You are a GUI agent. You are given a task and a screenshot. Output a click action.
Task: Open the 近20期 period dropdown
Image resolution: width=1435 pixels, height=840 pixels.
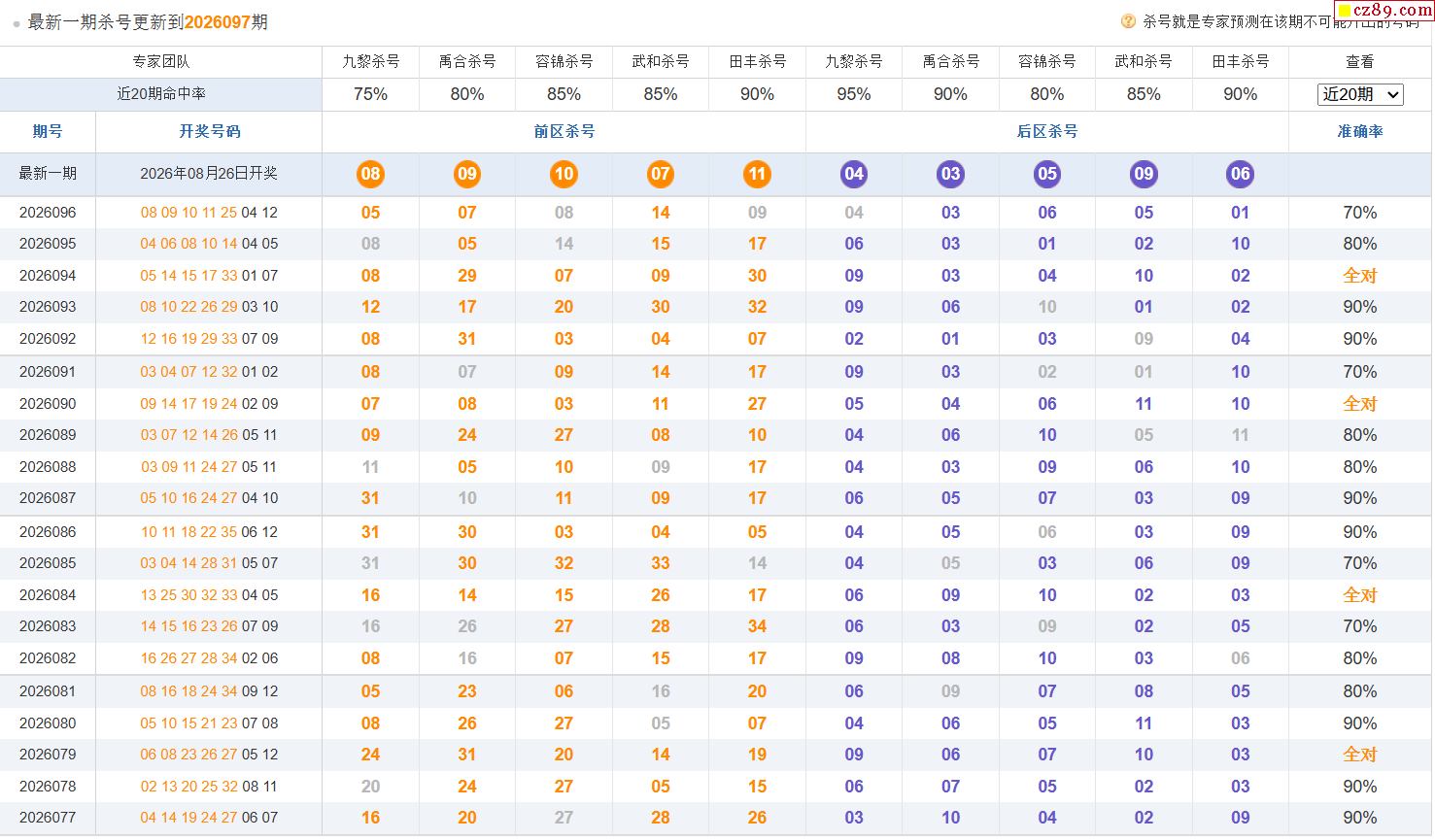click(1360, 94)
